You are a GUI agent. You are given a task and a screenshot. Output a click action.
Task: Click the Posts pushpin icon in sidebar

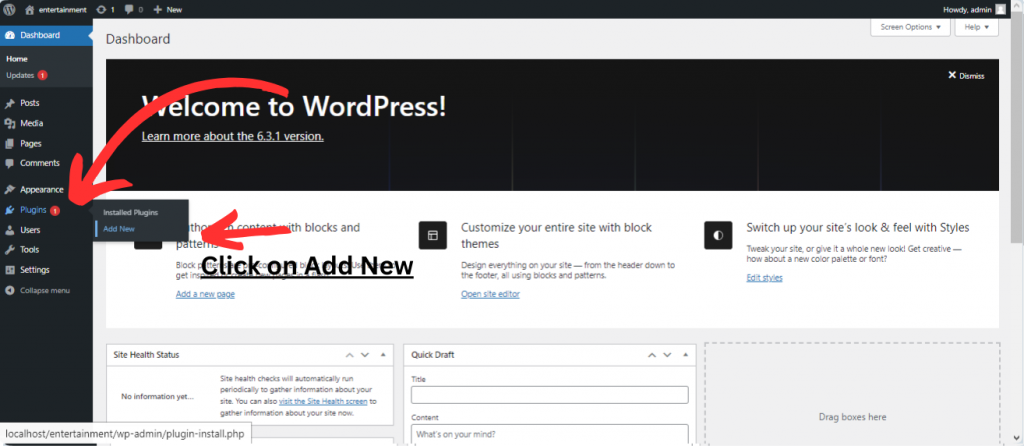pos(10,103)
